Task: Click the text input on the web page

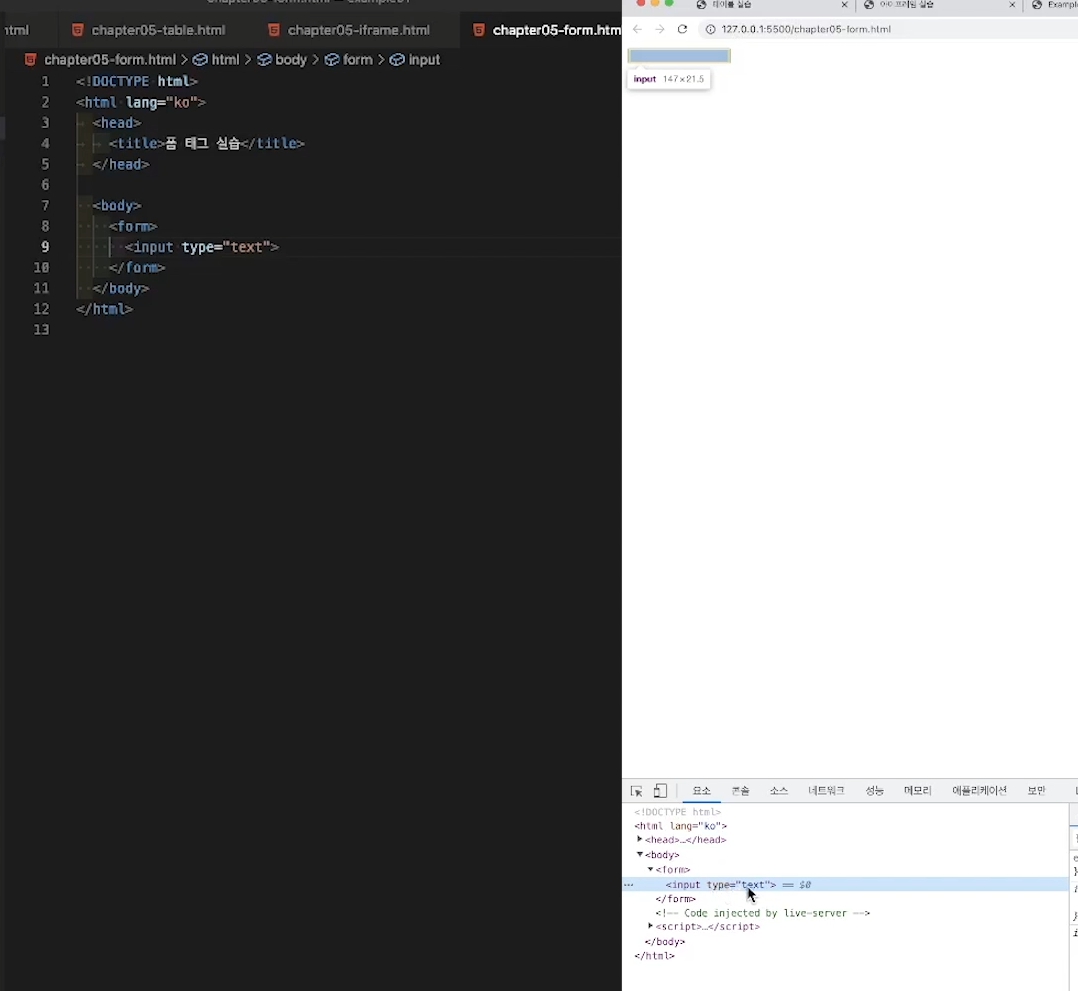Action: [679, 56]
